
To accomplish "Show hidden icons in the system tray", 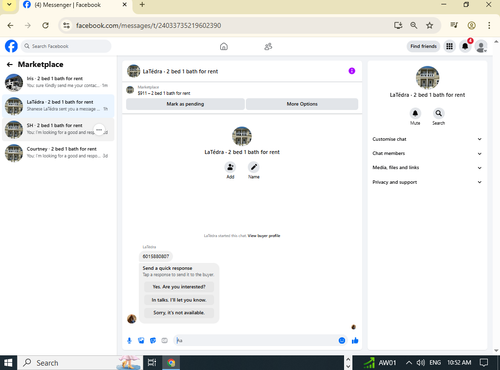I will (409, 363).
